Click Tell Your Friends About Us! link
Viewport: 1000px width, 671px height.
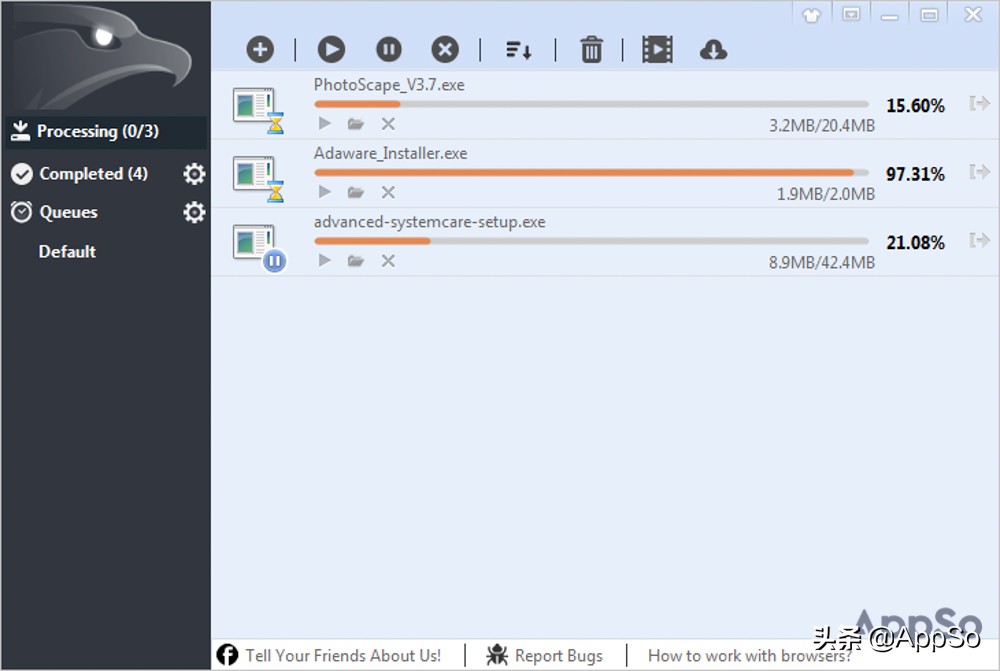343,656
